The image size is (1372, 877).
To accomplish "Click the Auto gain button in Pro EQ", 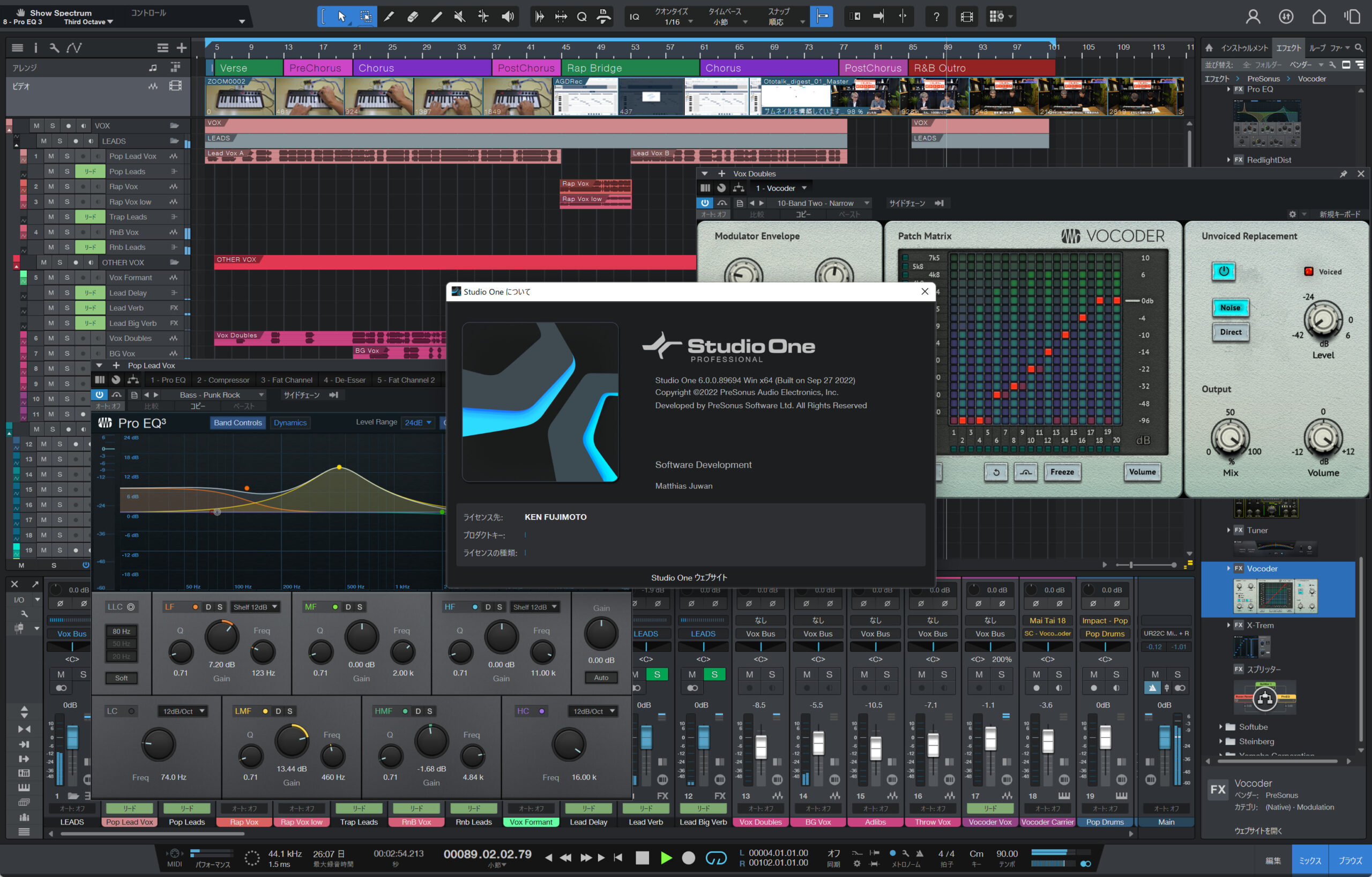I will click(601, 678).
